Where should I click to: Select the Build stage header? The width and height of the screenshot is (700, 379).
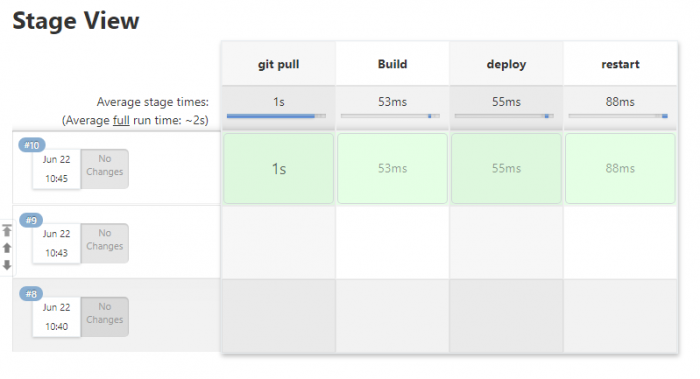click(x=392, y=64)
